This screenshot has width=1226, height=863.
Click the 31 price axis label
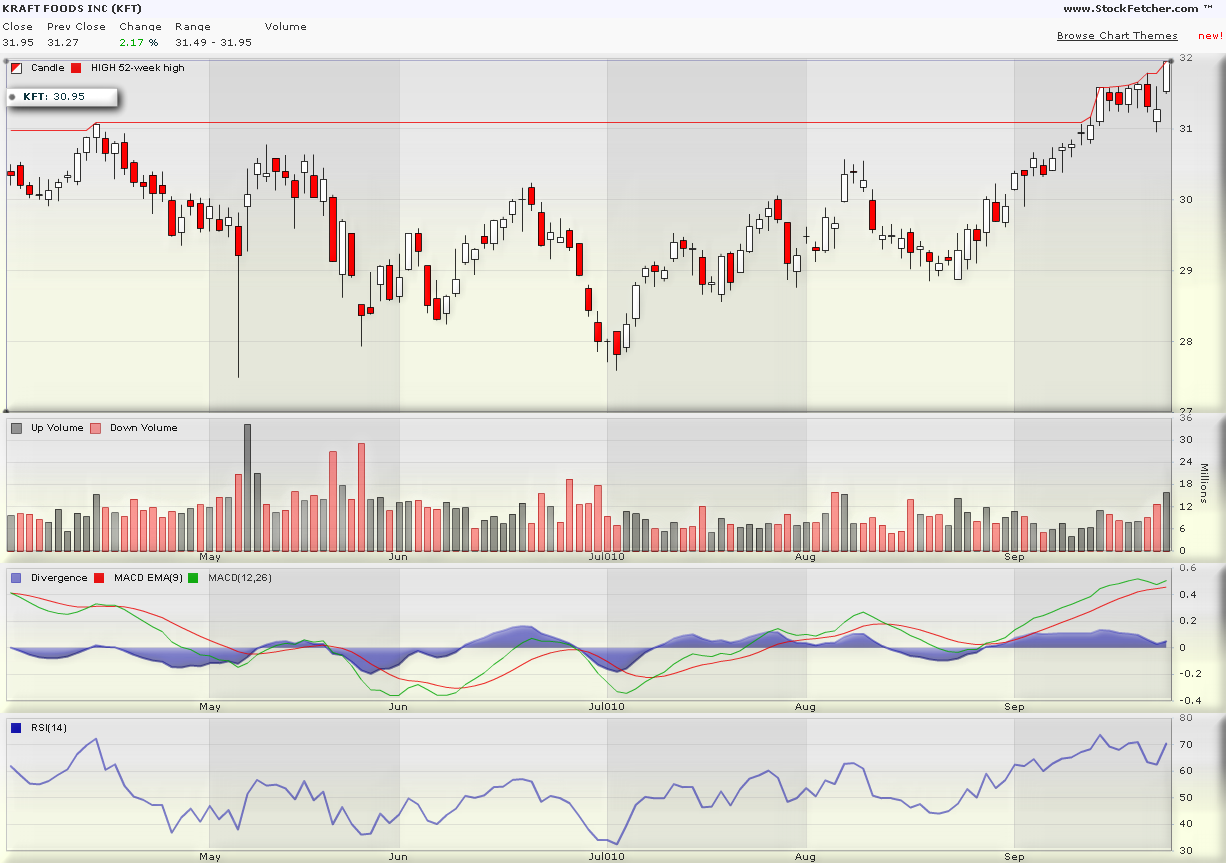[x=1187, y=129]
